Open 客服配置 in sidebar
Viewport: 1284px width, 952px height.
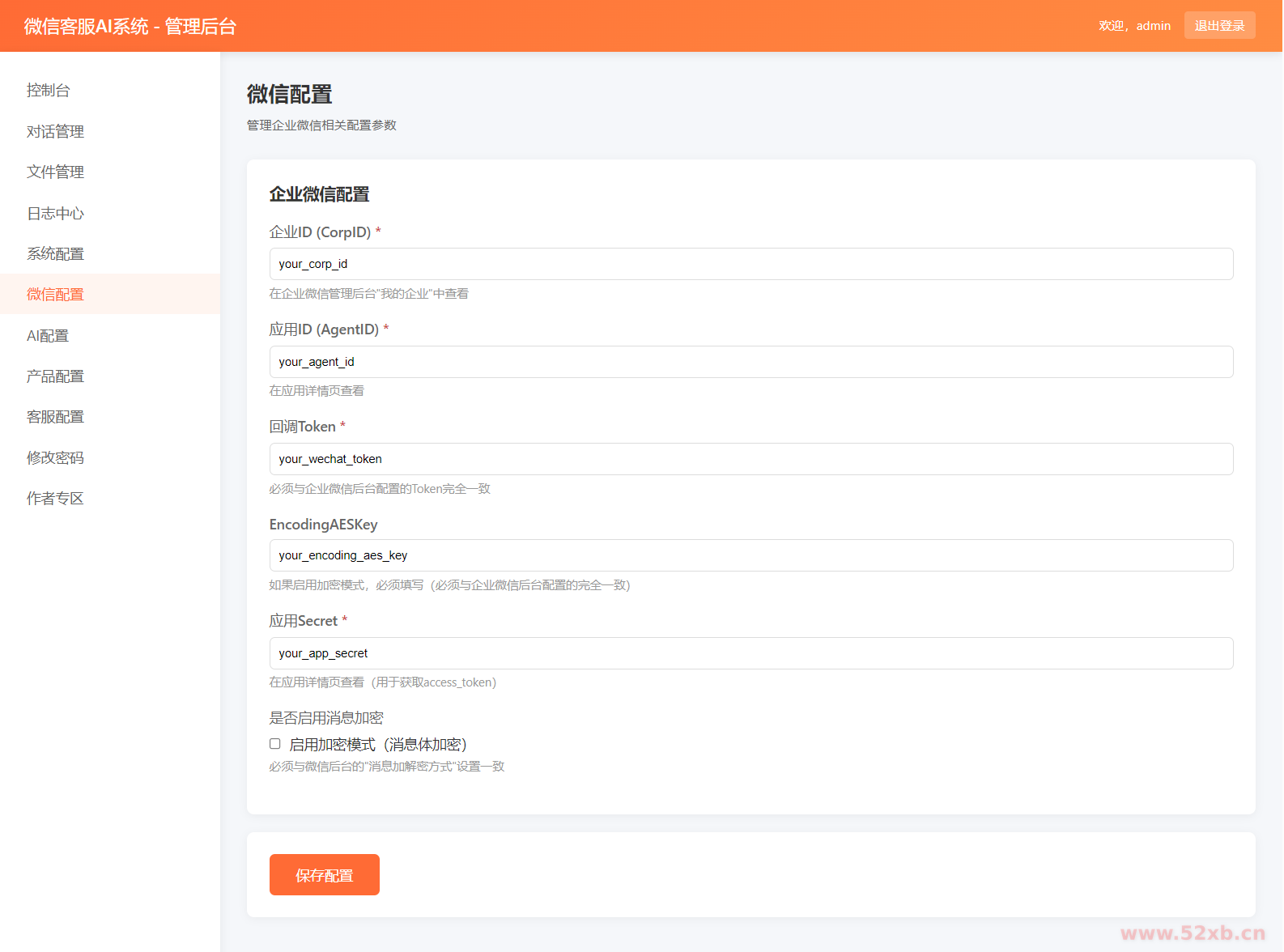[x=55, y=416]
